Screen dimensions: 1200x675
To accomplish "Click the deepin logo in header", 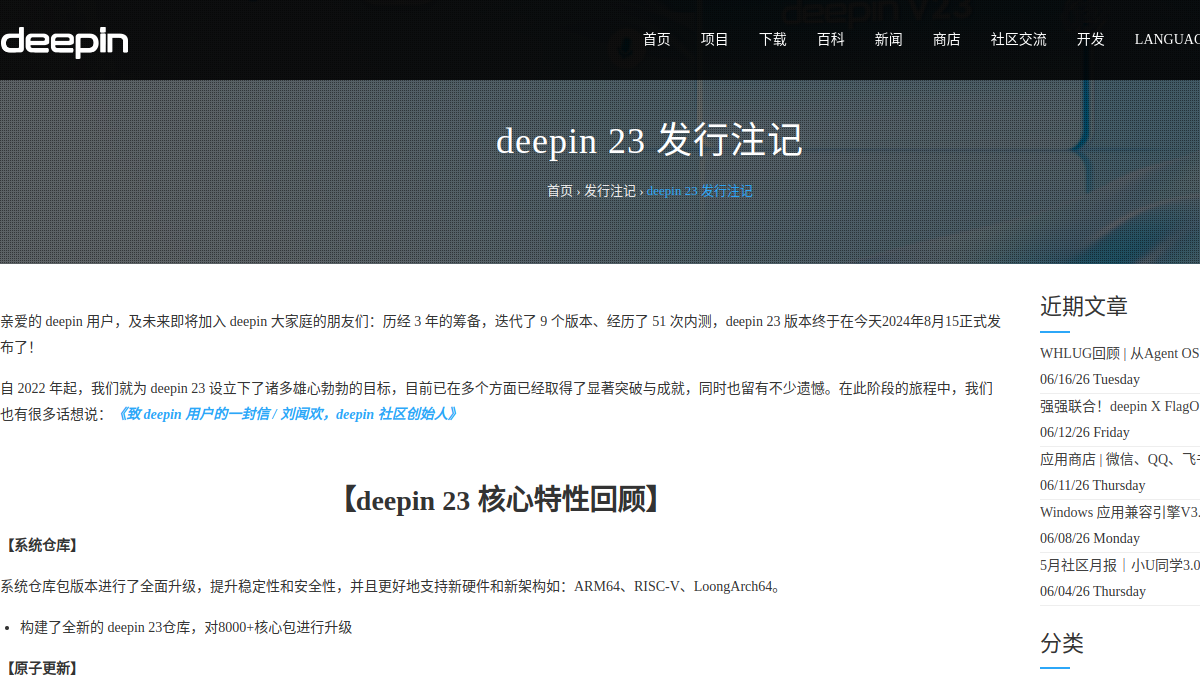I will pos(64,41).
